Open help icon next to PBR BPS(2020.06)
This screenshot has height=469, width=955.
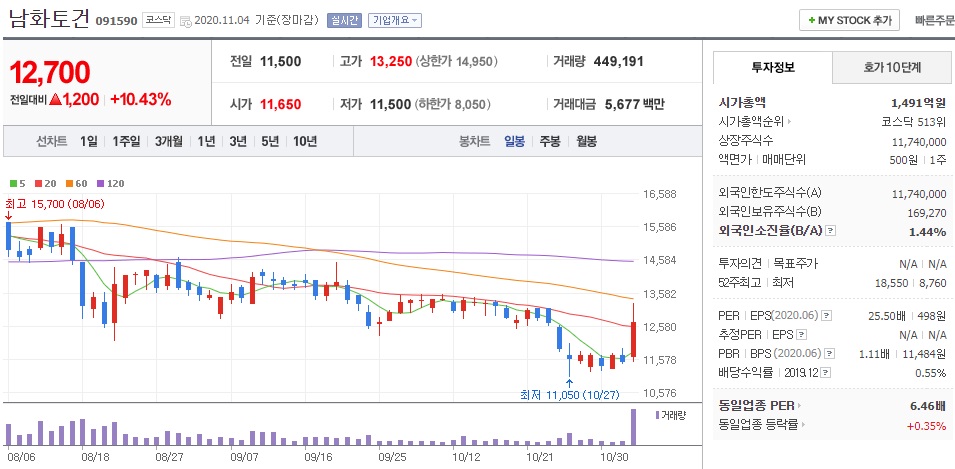coord(829,353)
